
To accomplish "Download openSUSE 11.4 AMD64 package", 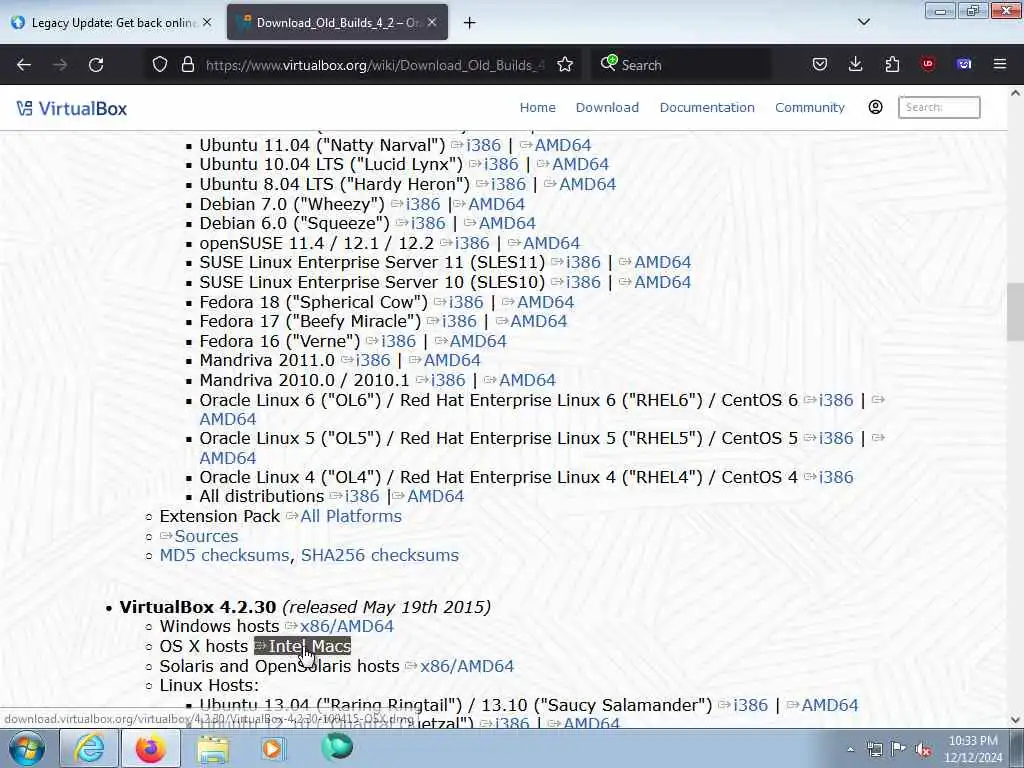I will coord(551,243).
